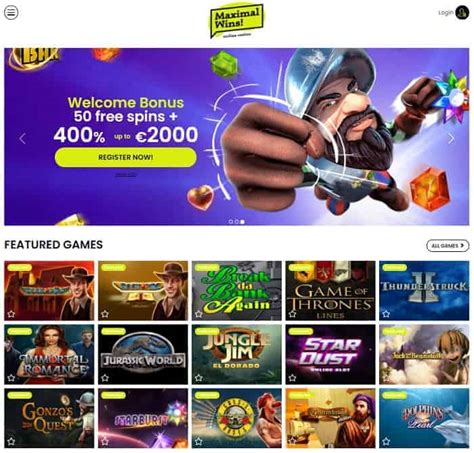The image size is (474, 453).
Task: Star the Dolphin's Pearl game
Action: (386, 442)
